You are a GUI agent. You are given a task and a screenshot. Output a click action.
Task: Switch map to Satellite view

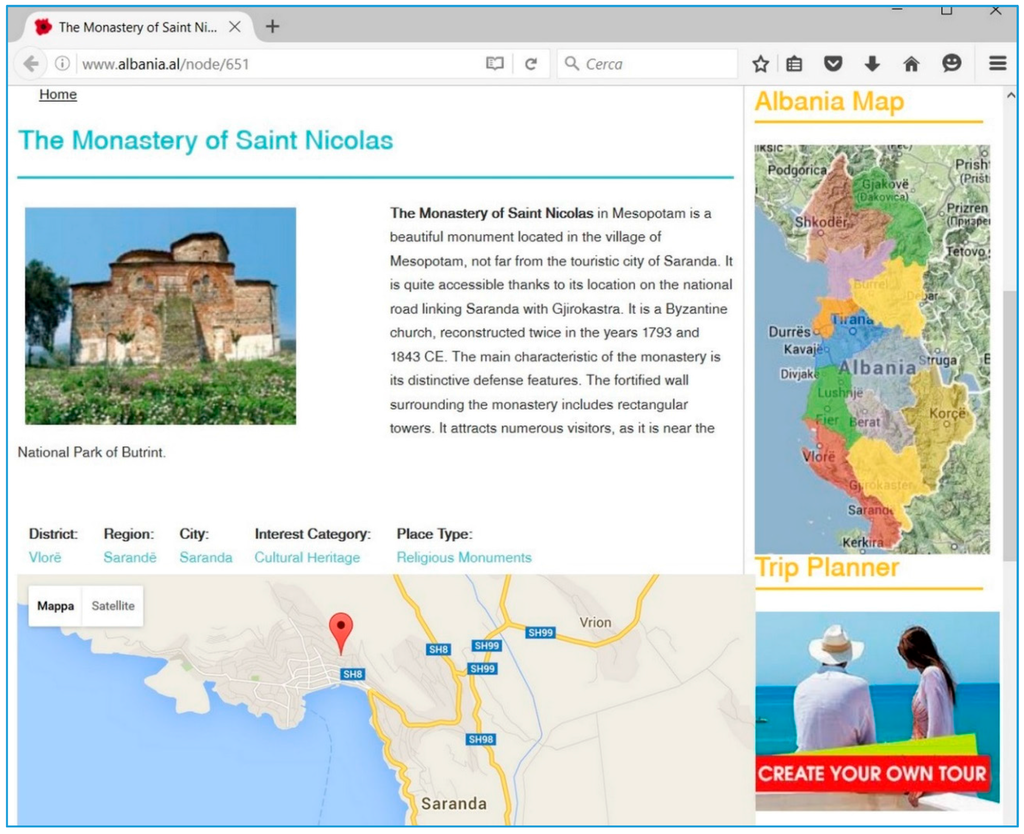(x=113, y=606)
